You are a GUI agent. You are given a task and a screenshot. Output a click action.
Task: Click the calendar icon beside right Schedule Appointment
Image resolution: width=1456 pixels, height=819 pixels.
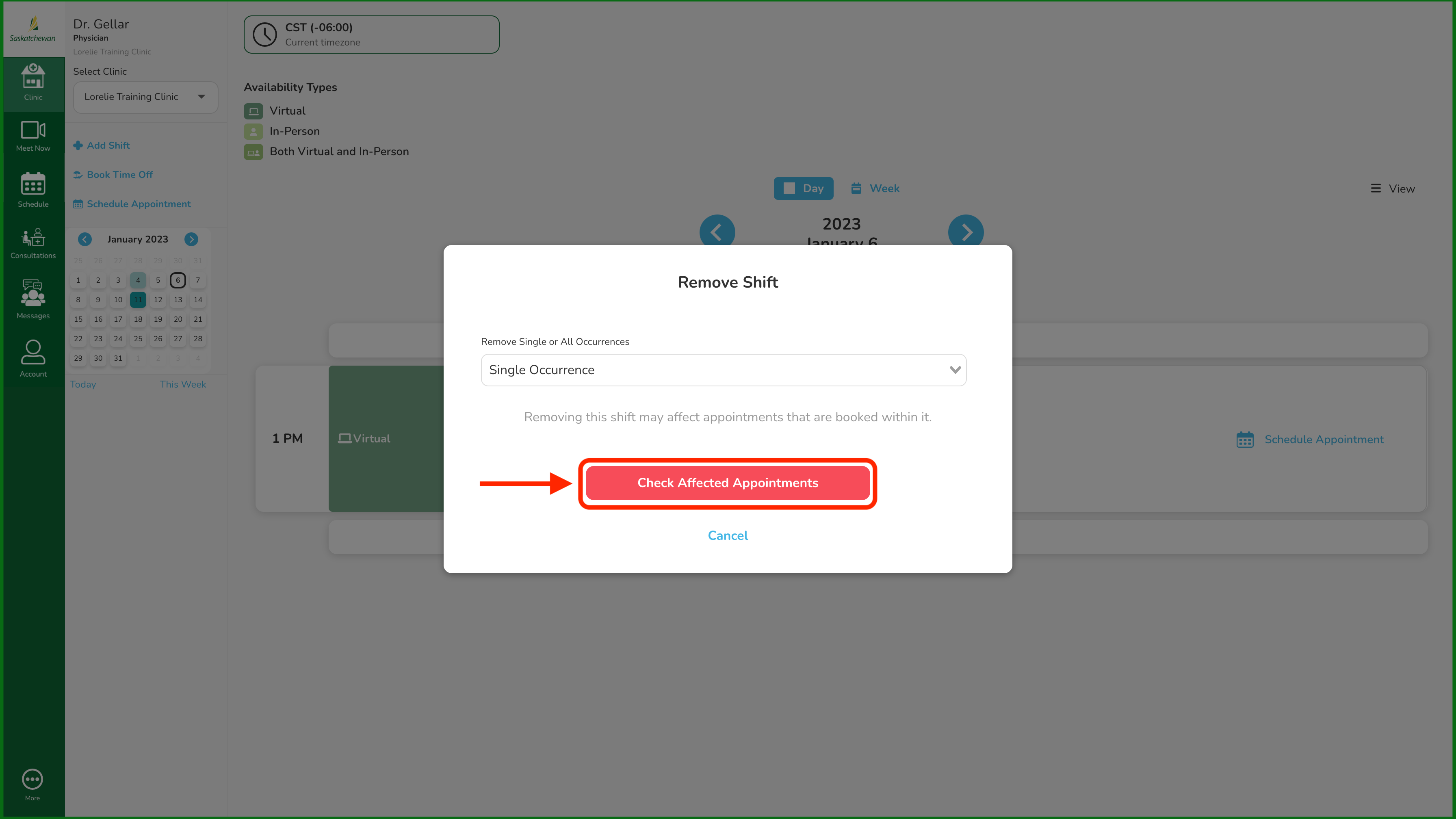(x=1245, y=439)
